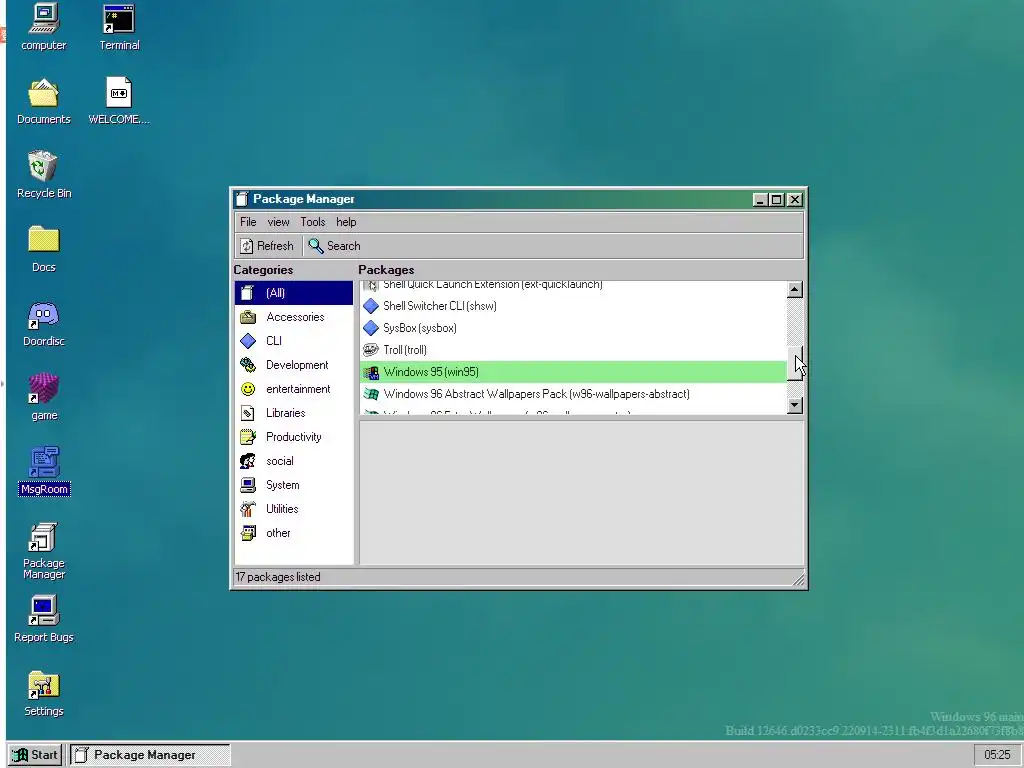Click the Refresh toolbar button
The height and width of the screenshot is (768, 1024).
tap(266, 246)
